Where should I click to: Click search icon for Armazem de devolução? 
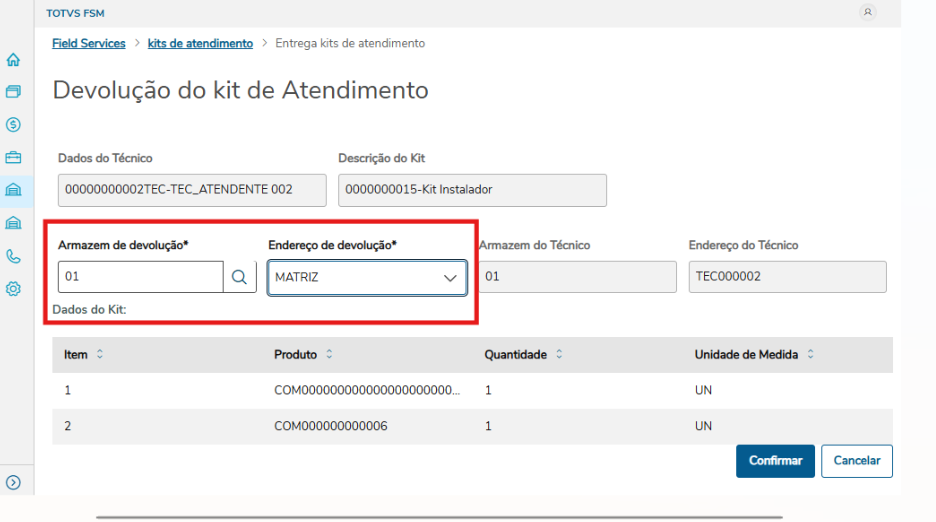coord(239,277)
